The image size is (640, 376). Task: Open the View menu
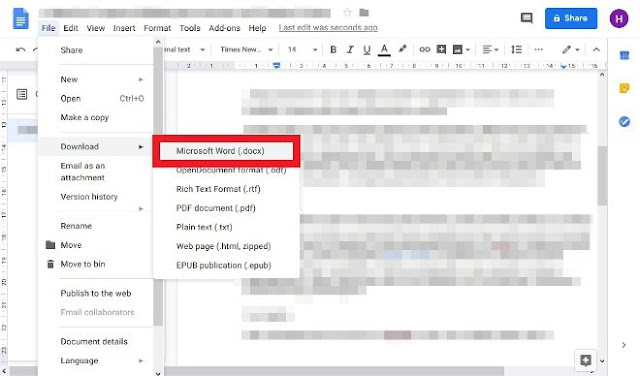pos(96,28)
